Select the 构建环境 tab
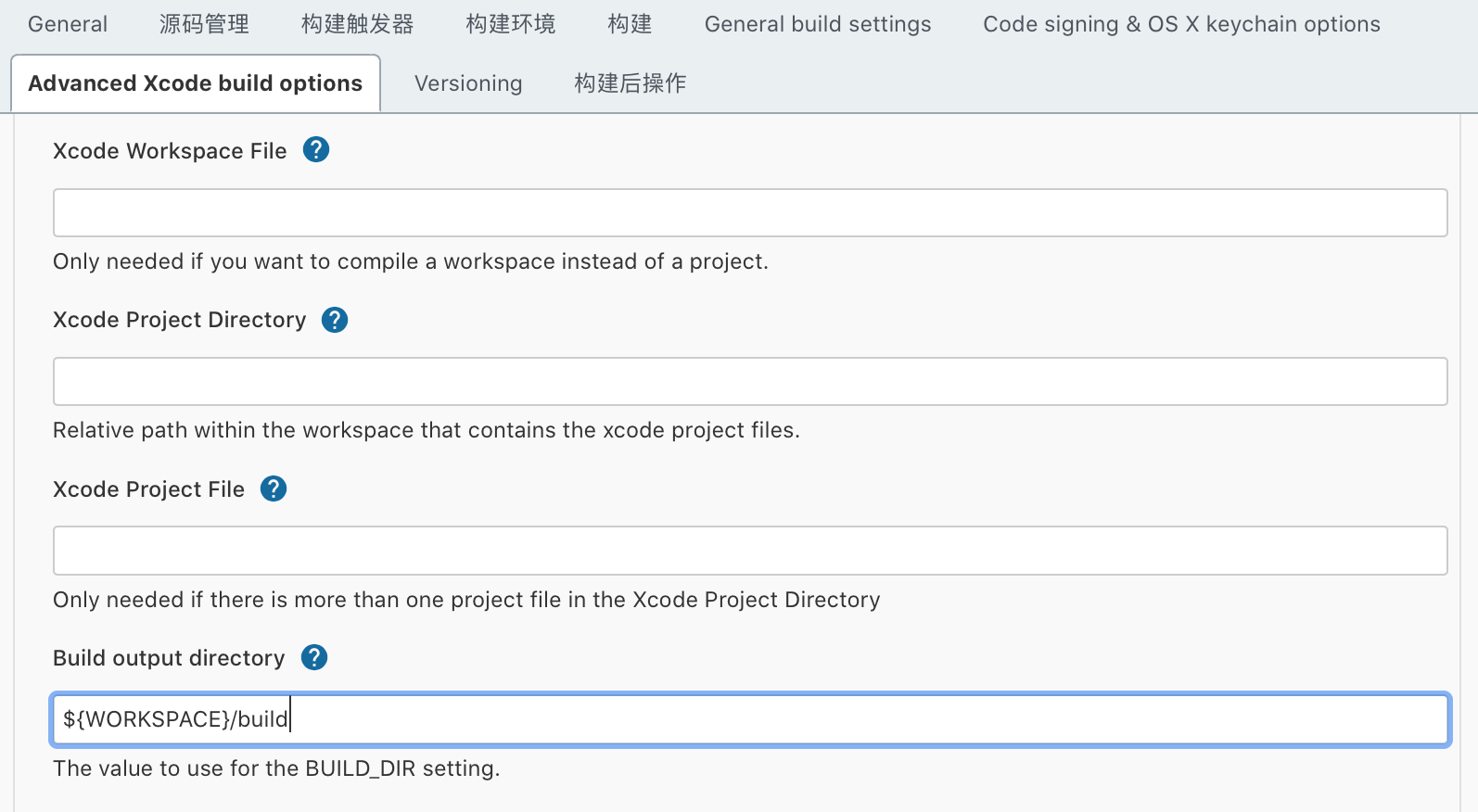This screenshot has width=1478, height=812. pos(510,24)
